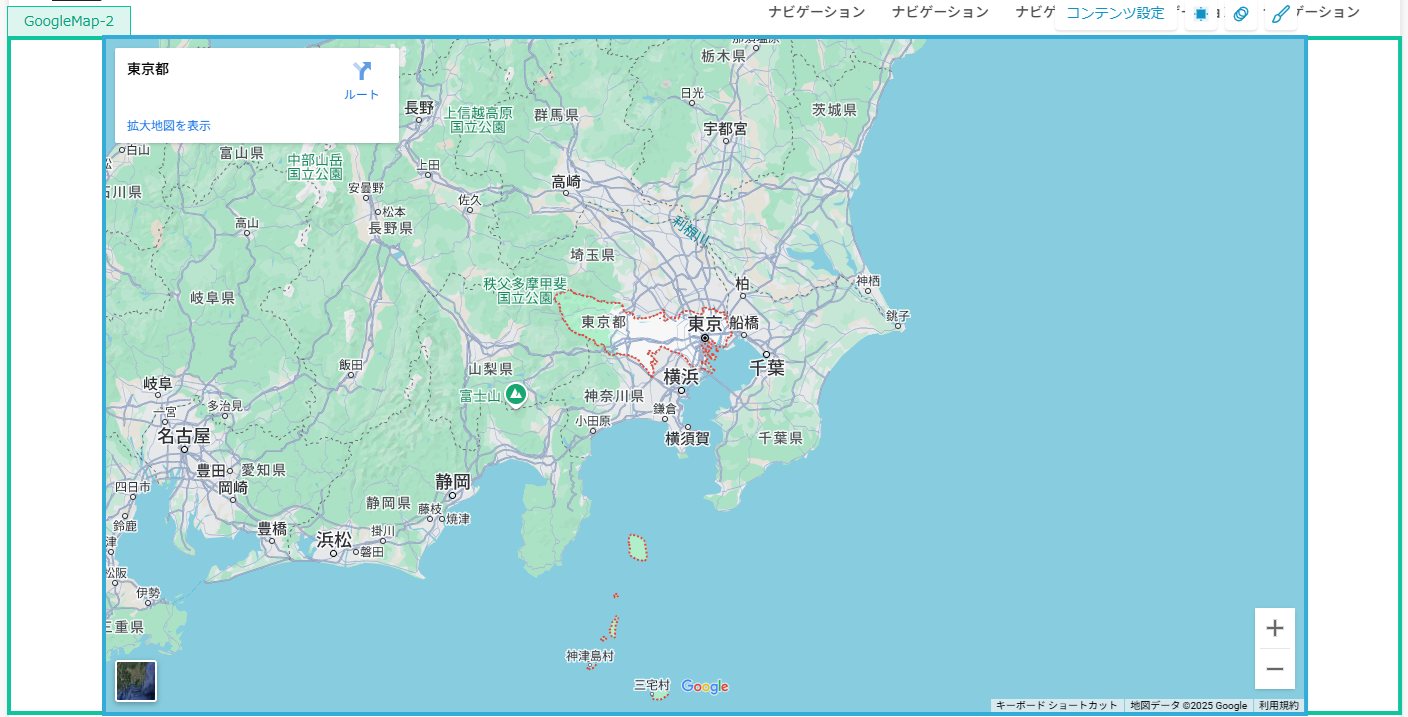Click the 船橋 city label
This screenshot has width=1408, height=717.
744,322
